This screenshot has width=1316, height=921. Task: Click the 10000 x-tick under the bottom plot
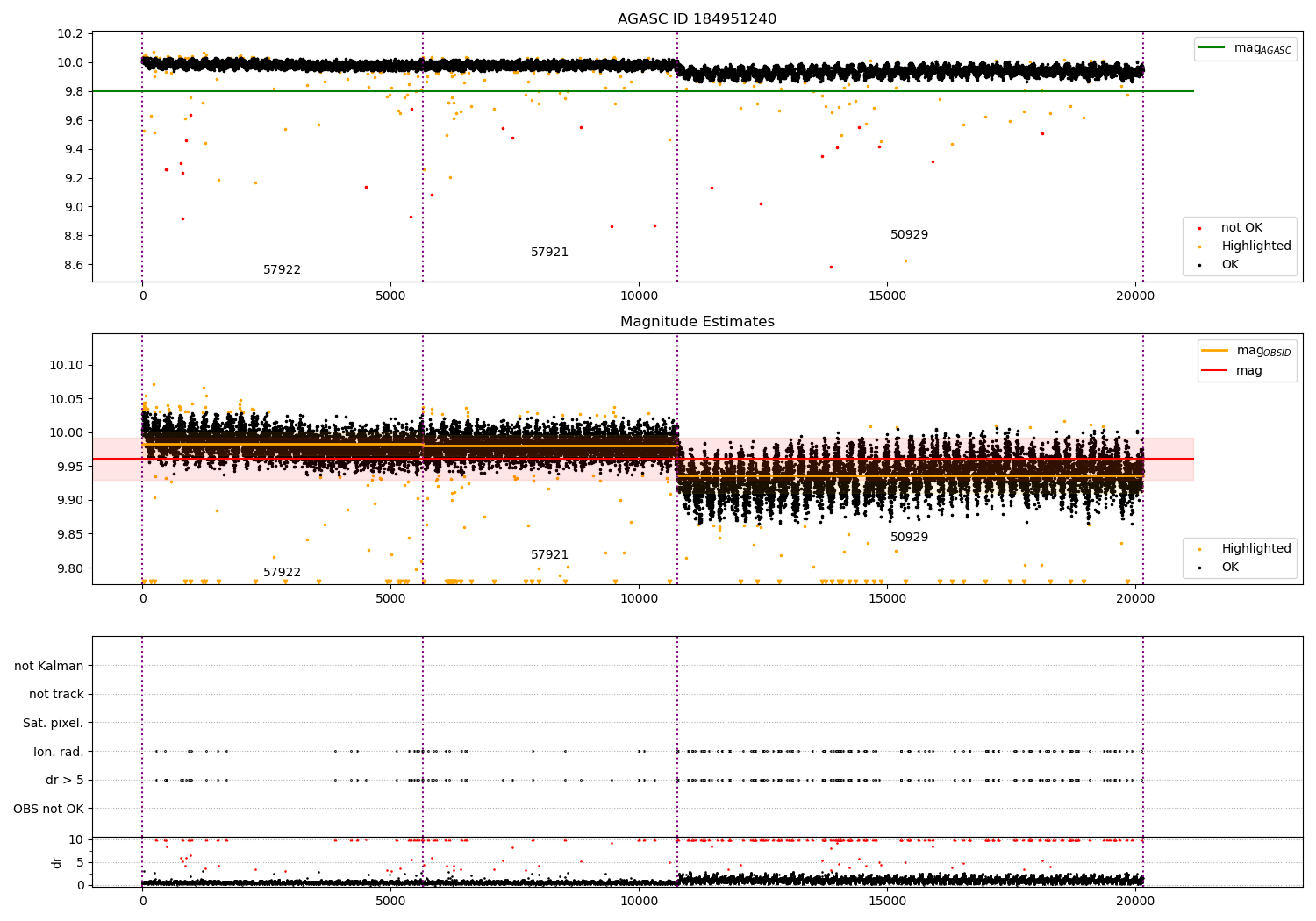[x=639, y=901]
